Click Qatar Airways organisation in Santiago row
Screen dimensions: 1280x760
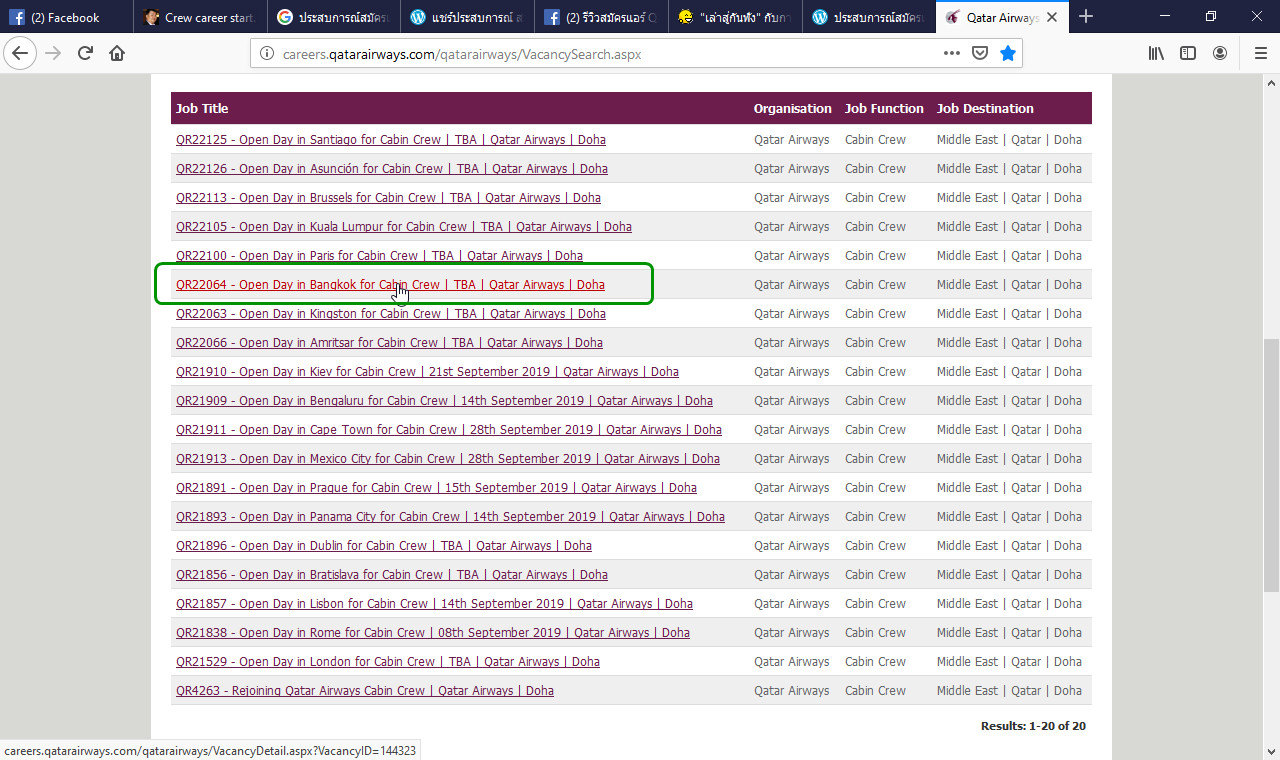coord(791,140)
